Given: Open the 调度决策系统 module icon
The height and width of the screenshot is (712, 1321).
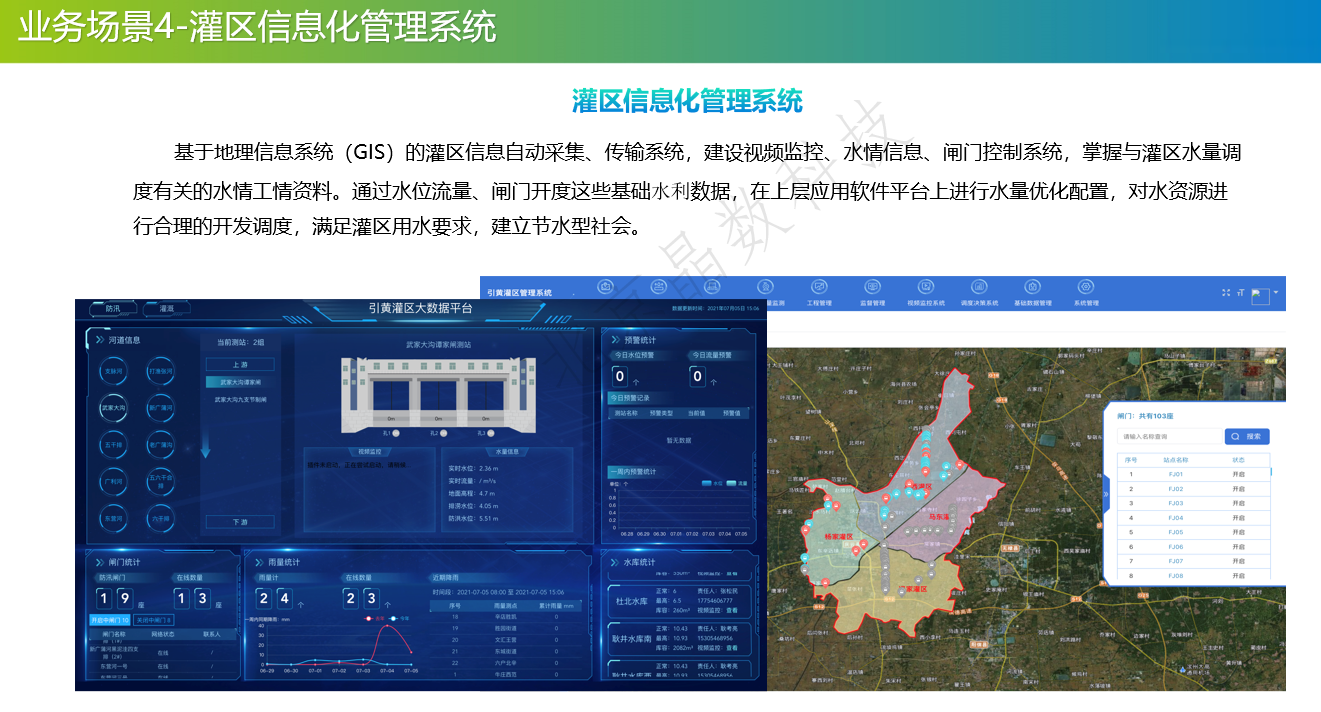Looking at the screenshot, I should [x=979, y=287].
